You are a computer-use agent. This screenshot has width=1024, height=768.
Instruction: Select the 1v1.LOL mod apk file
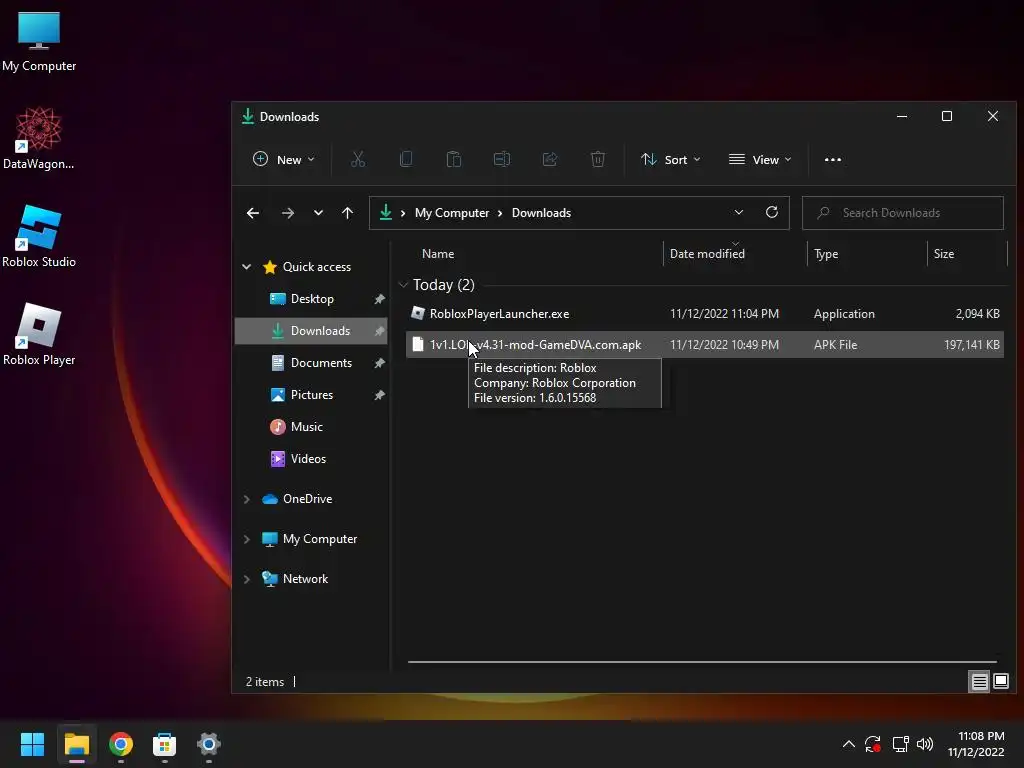(705, 344)
